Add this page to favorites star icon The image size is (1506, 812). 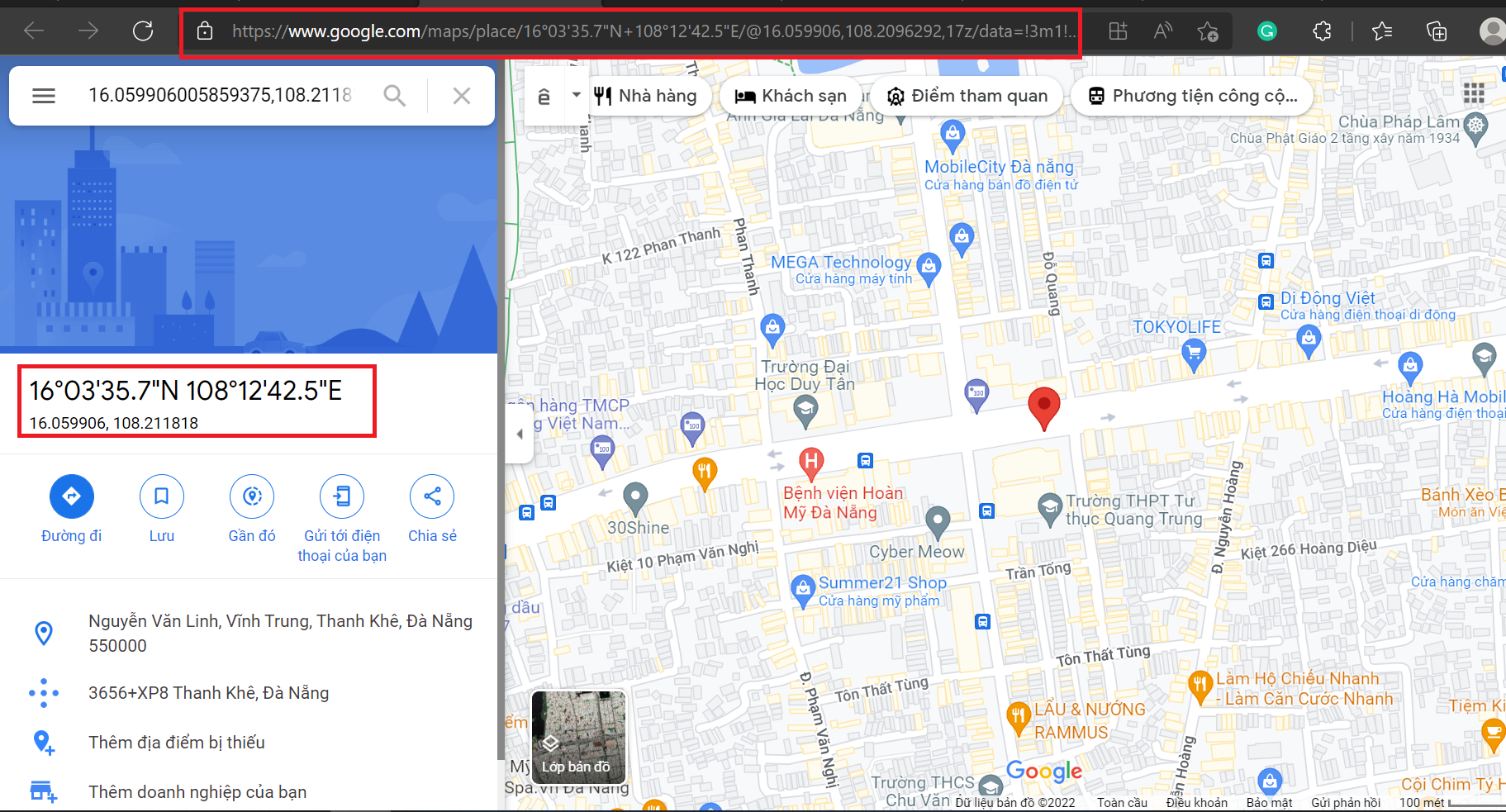coord(1208,31)
